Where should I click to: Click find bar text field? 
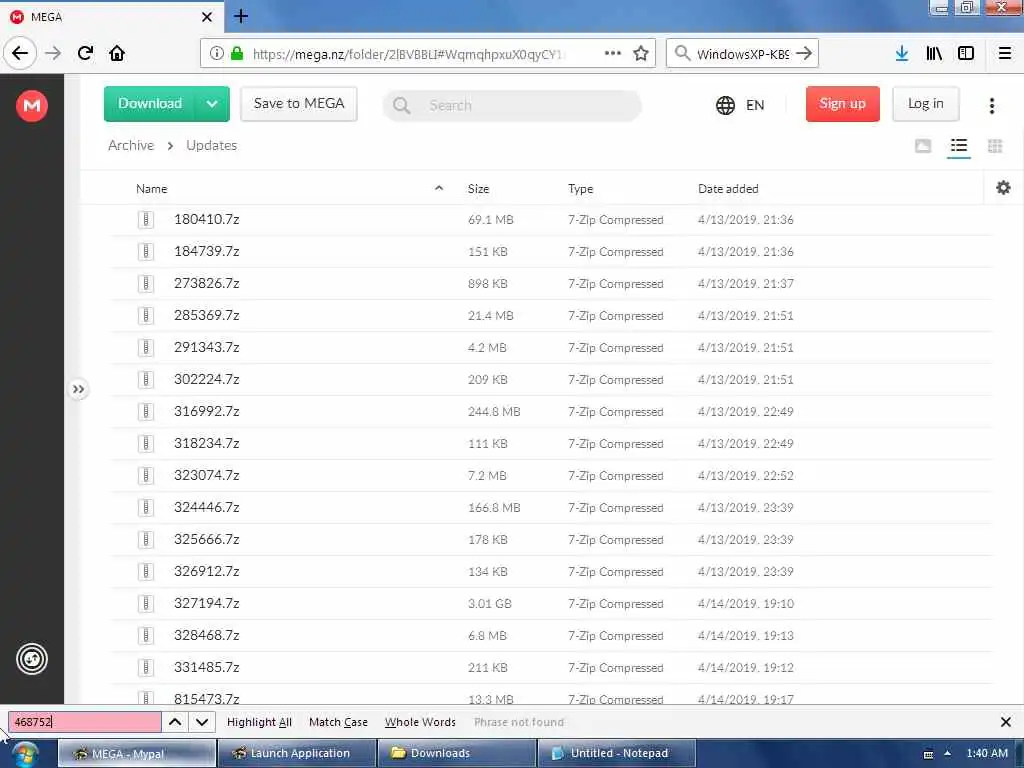pyautogui.click(x=85, y=722)
